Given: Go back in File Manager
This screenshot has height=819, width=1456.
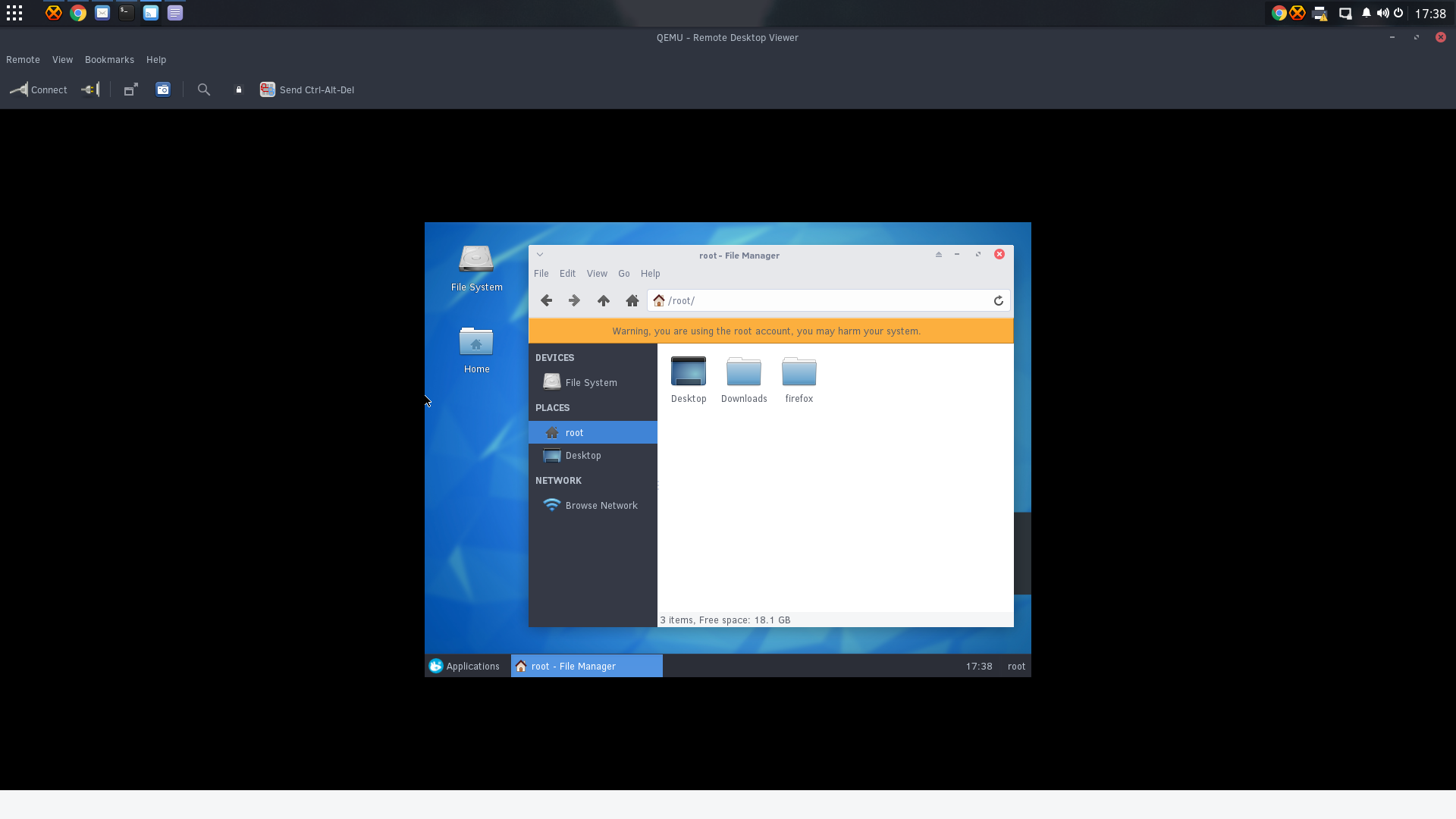Looking at the screenshot, I should point(546,301).
